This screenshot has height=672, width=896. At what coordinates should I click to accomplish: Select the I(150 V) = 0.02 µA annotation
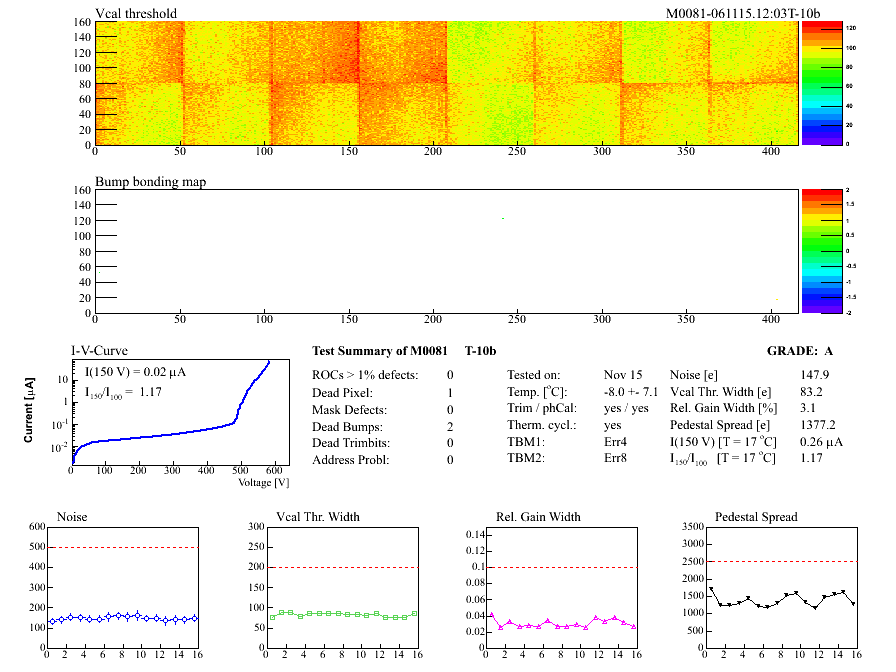135,372
